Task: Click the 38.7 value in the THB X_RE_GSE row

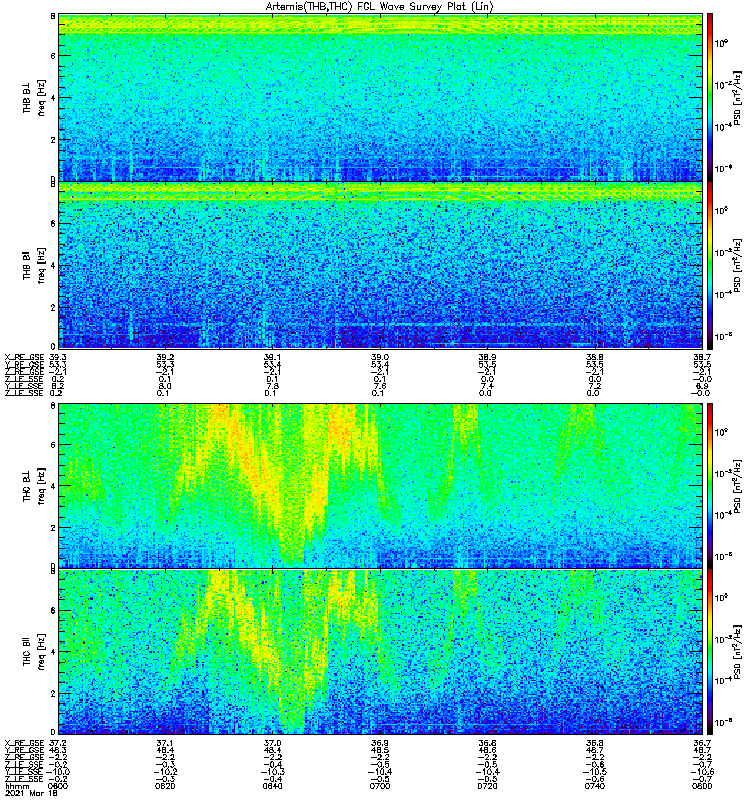Action: click(x=702, y=357)
